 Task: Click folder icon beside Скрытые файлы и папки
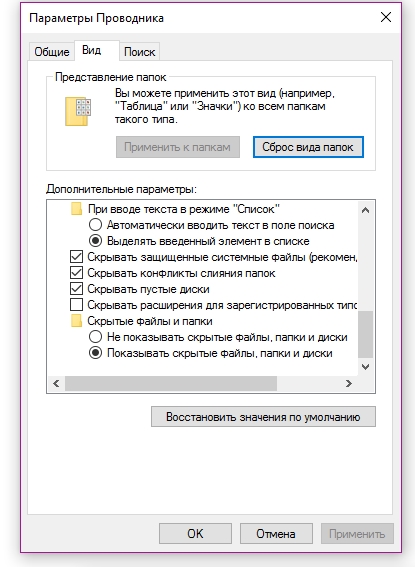[76, 321]
